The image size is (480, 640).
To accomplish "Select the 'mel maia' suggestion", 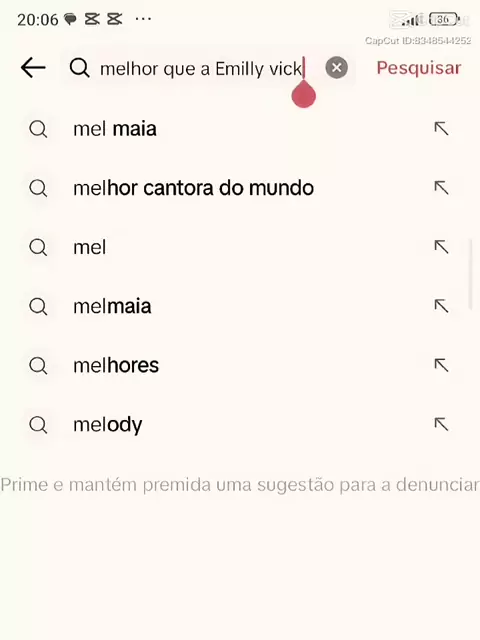I will click(x=240, y=129).
